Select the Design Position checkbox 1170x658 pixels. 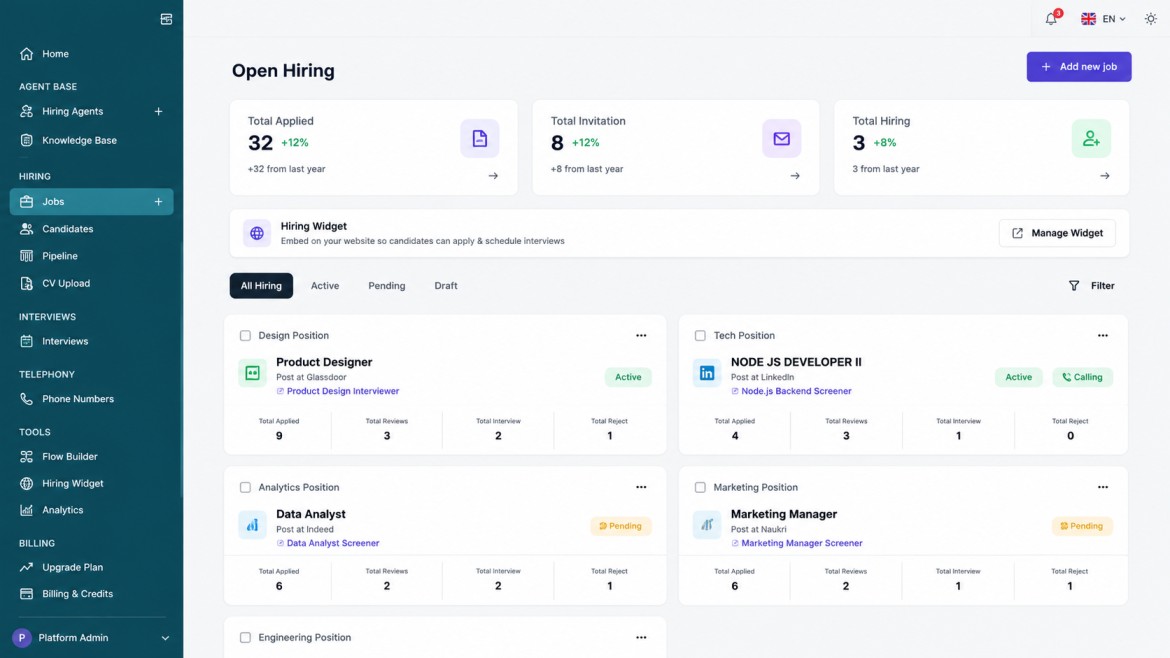(x=245, y=336)
